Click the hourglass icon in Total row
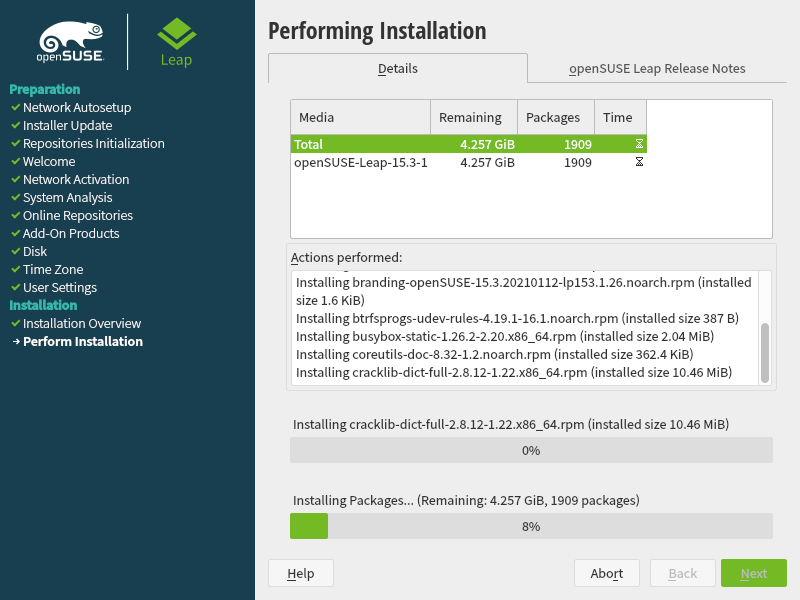The height and width of the screenshot is (600, 800). (x=639, y=144)
